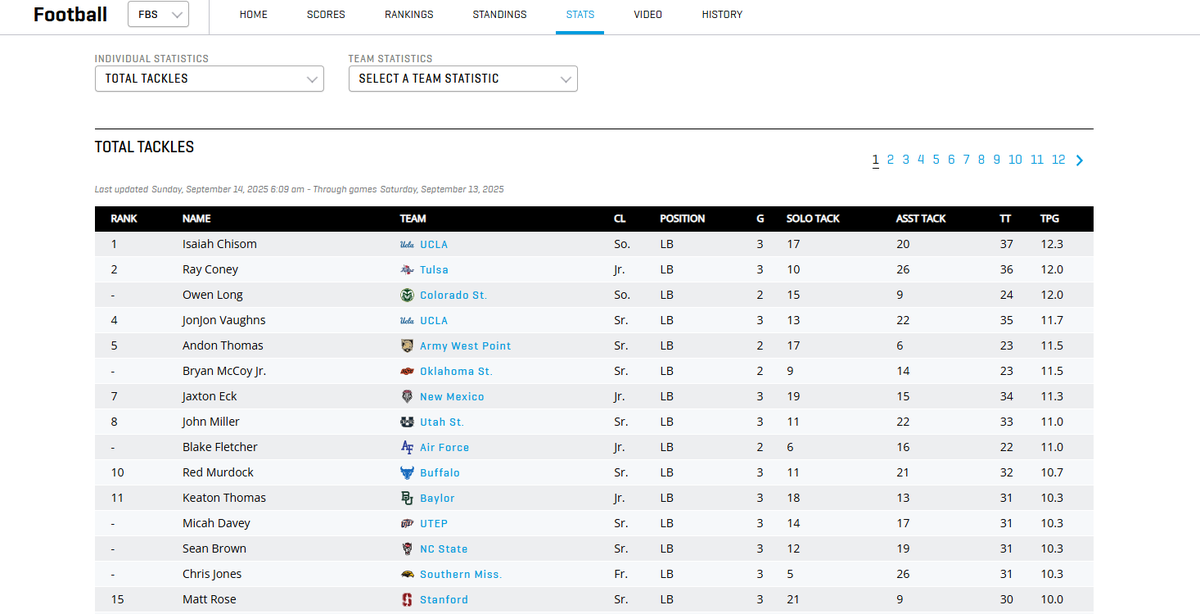This screenshot has height=614, width=1200.
Task: Open the Army West Point team link
Action: (x=465, y=346)
